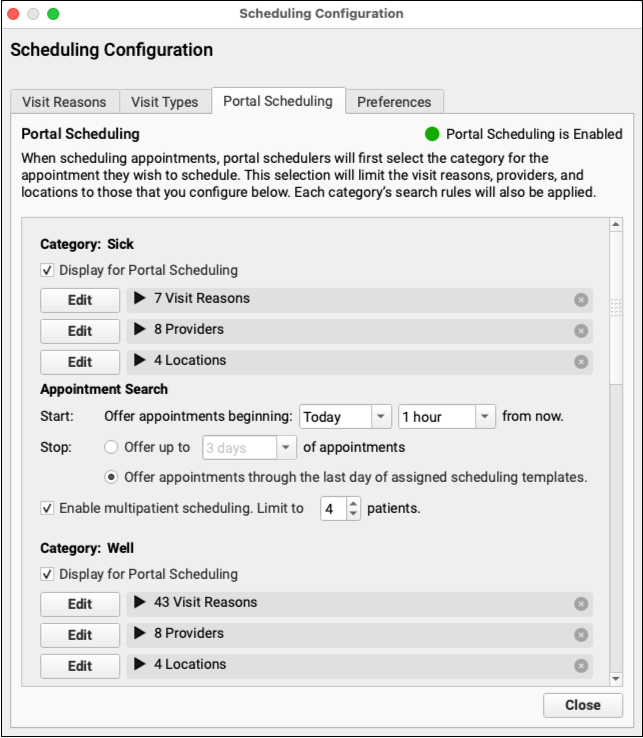
Task: Increase the multipatient limit with the stepper
Action: [353, 503]
